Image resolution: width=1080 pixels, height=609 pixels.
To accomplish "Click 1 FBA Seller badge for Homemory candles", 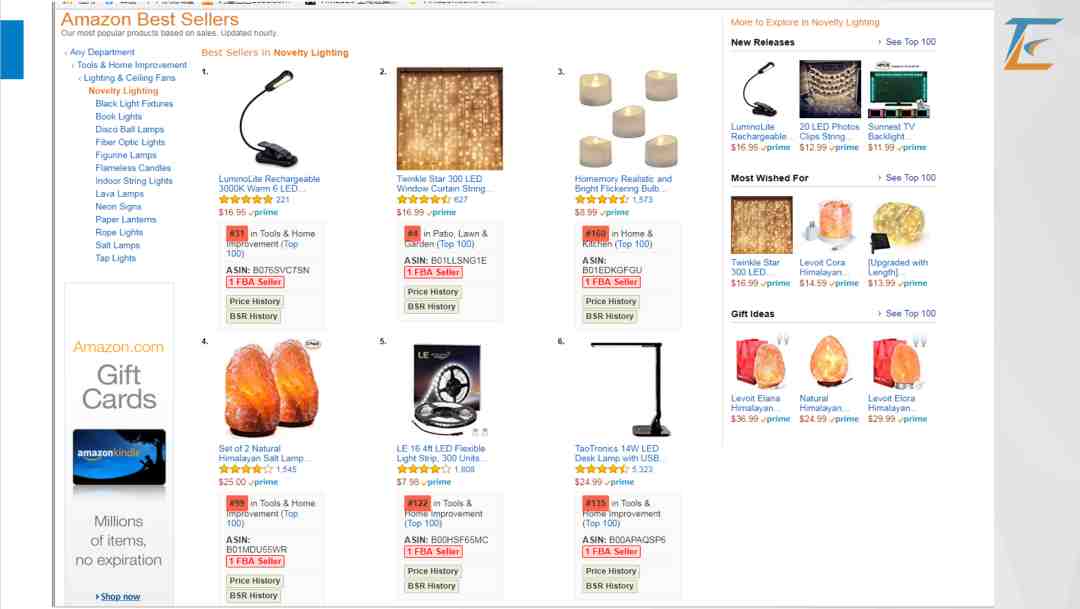I will point(610,282).
